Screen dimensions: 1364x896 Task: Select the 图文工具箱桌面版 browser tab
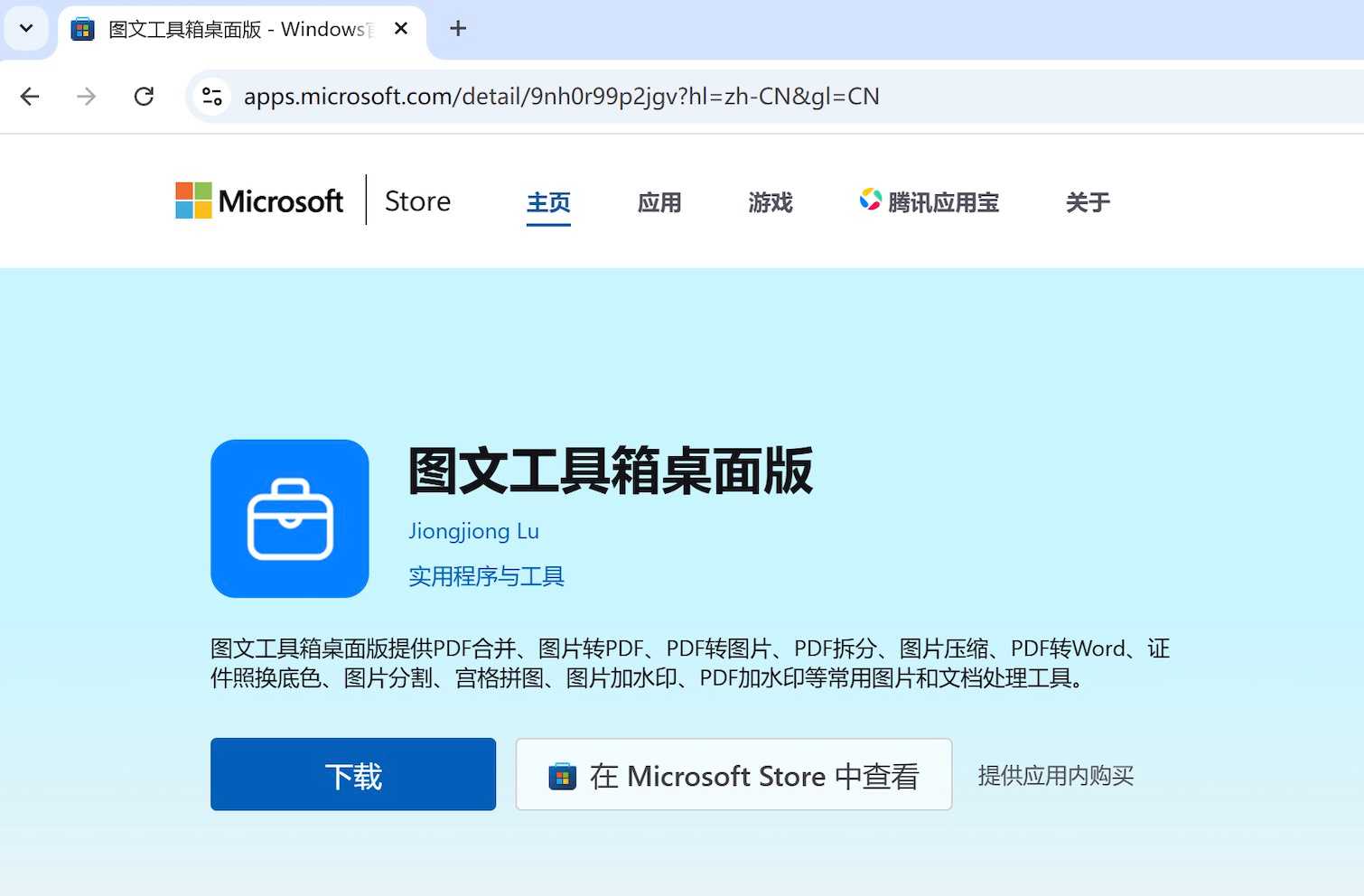click(x=226, y=28)
